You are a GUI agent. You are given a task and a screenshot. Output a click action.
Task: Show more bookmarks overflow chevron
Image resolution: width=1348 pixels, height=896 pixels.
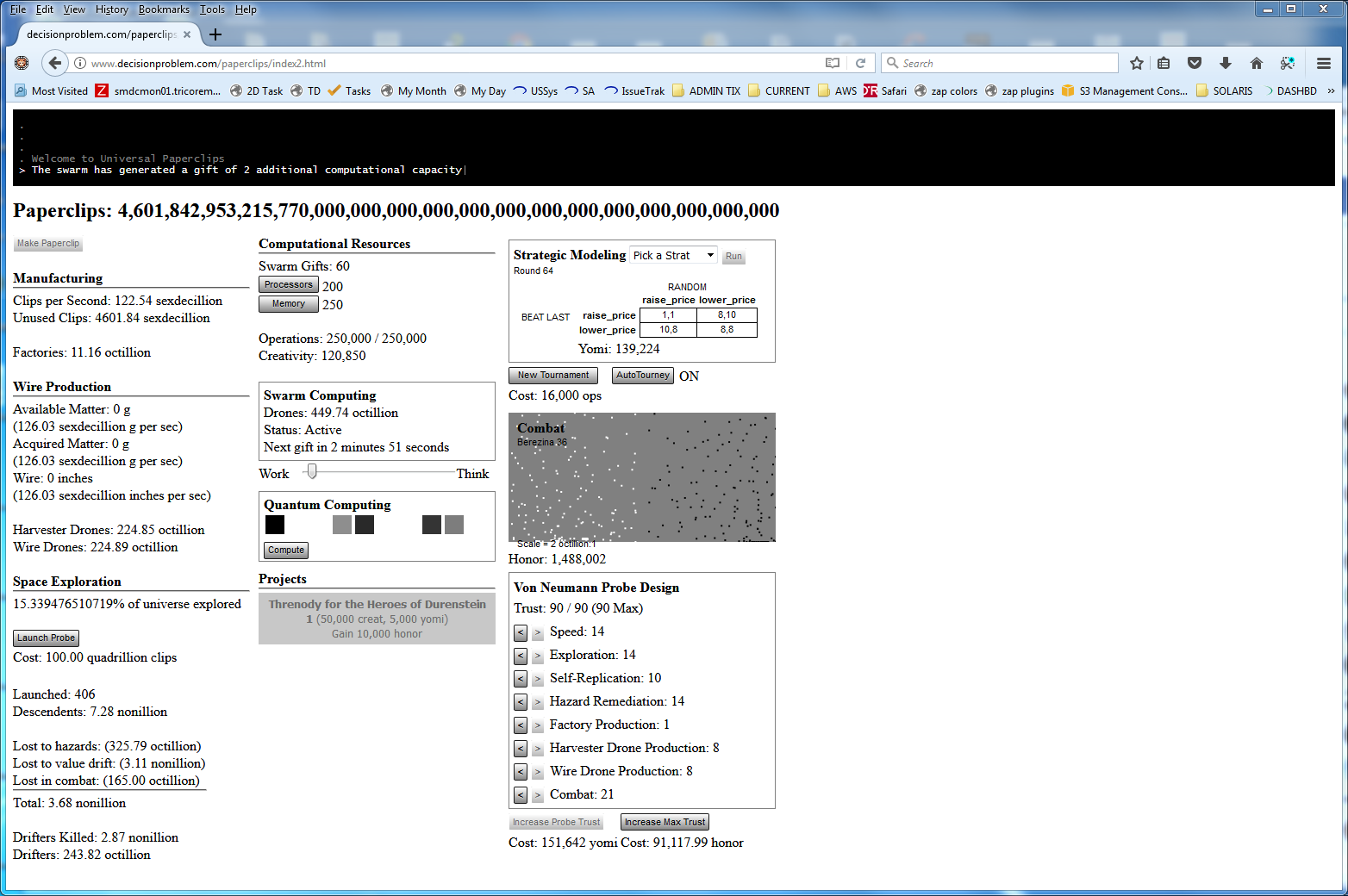click(x=1331, y=90)
